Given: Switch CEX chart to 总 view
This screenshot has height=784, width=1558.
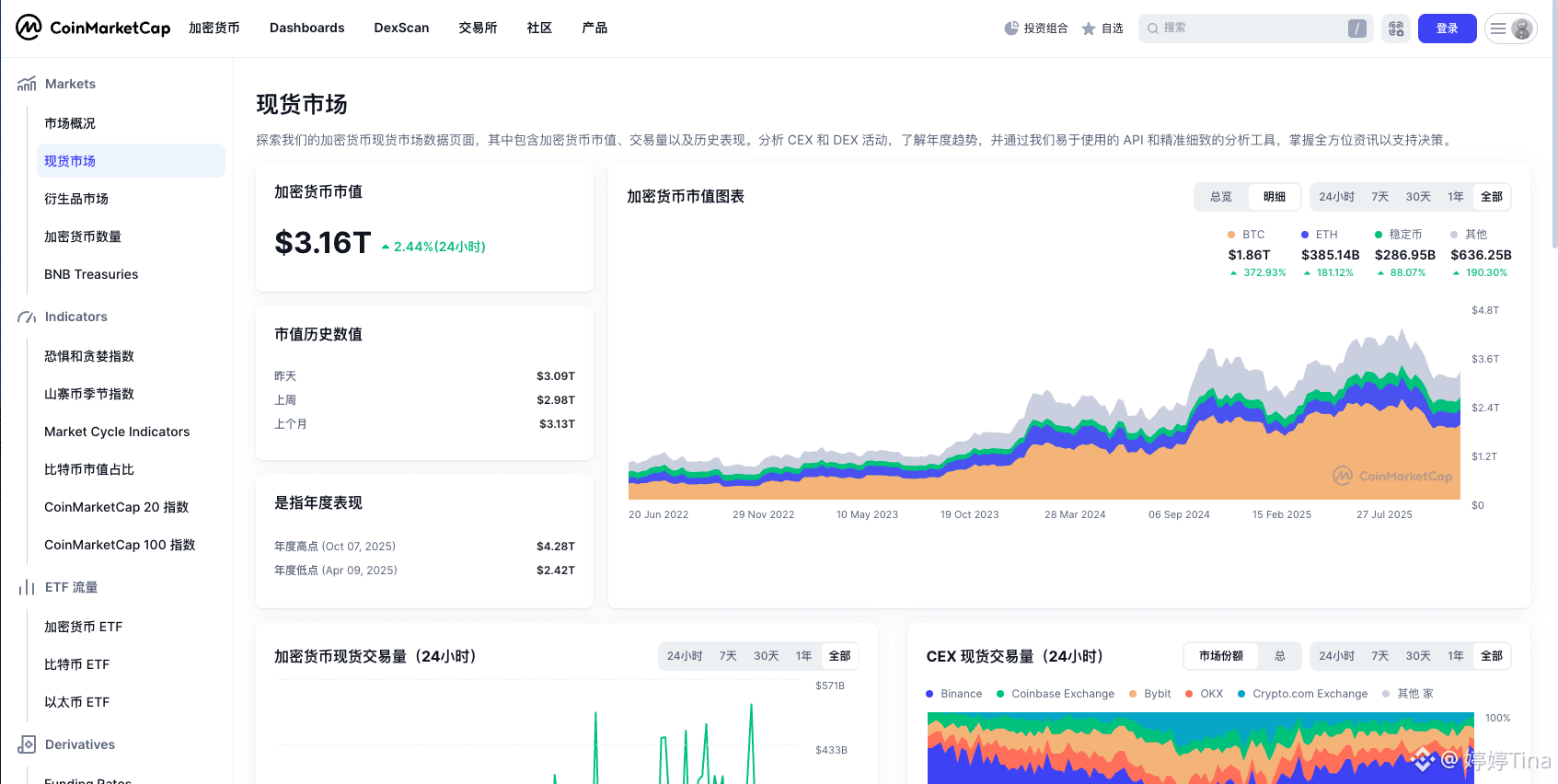Looking at the screenshot, I should coord(1280,656).
